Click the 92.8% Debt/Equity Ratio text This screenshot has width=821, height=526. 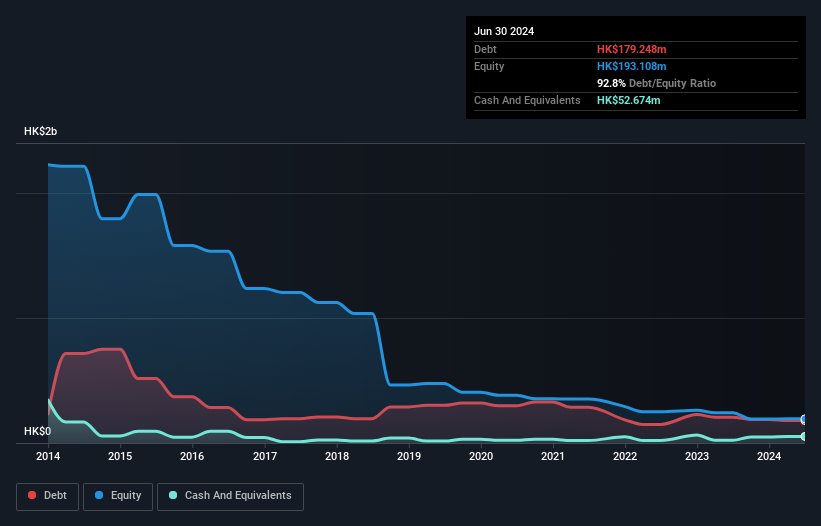click(x=657, y=83)
